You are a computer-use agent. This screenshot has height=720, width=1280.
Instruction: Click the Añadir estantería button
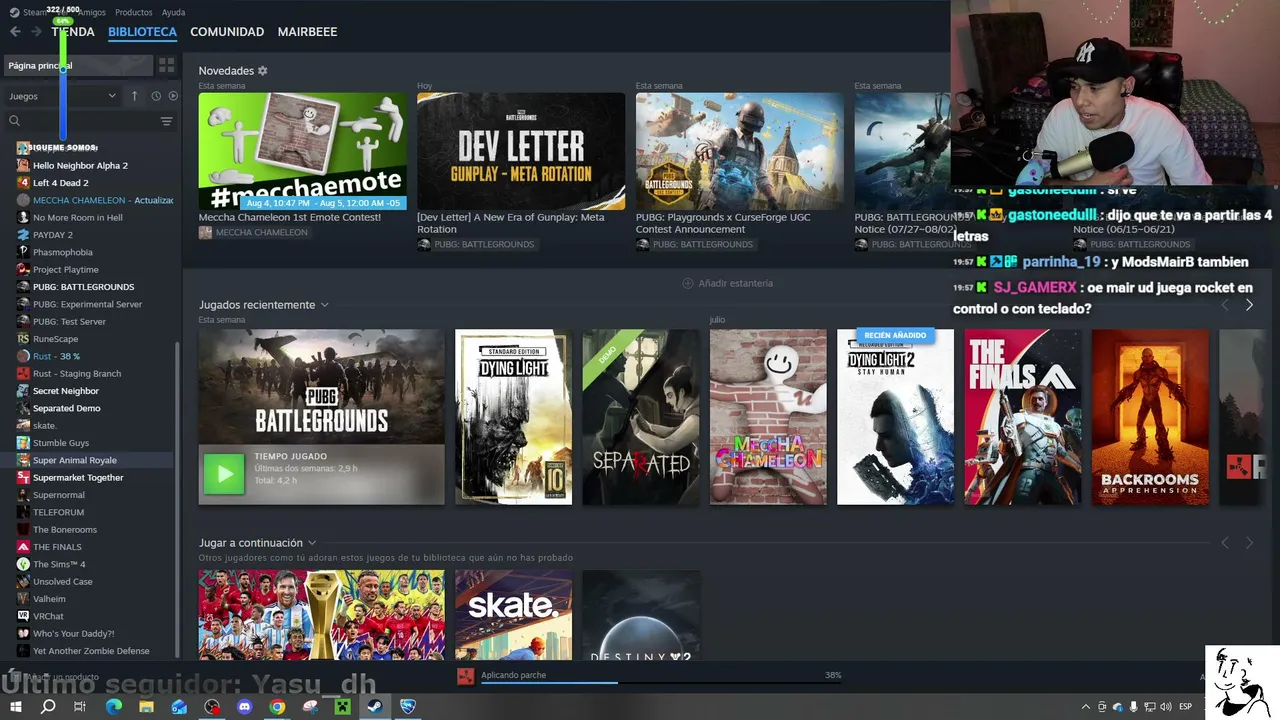point(728,283)
